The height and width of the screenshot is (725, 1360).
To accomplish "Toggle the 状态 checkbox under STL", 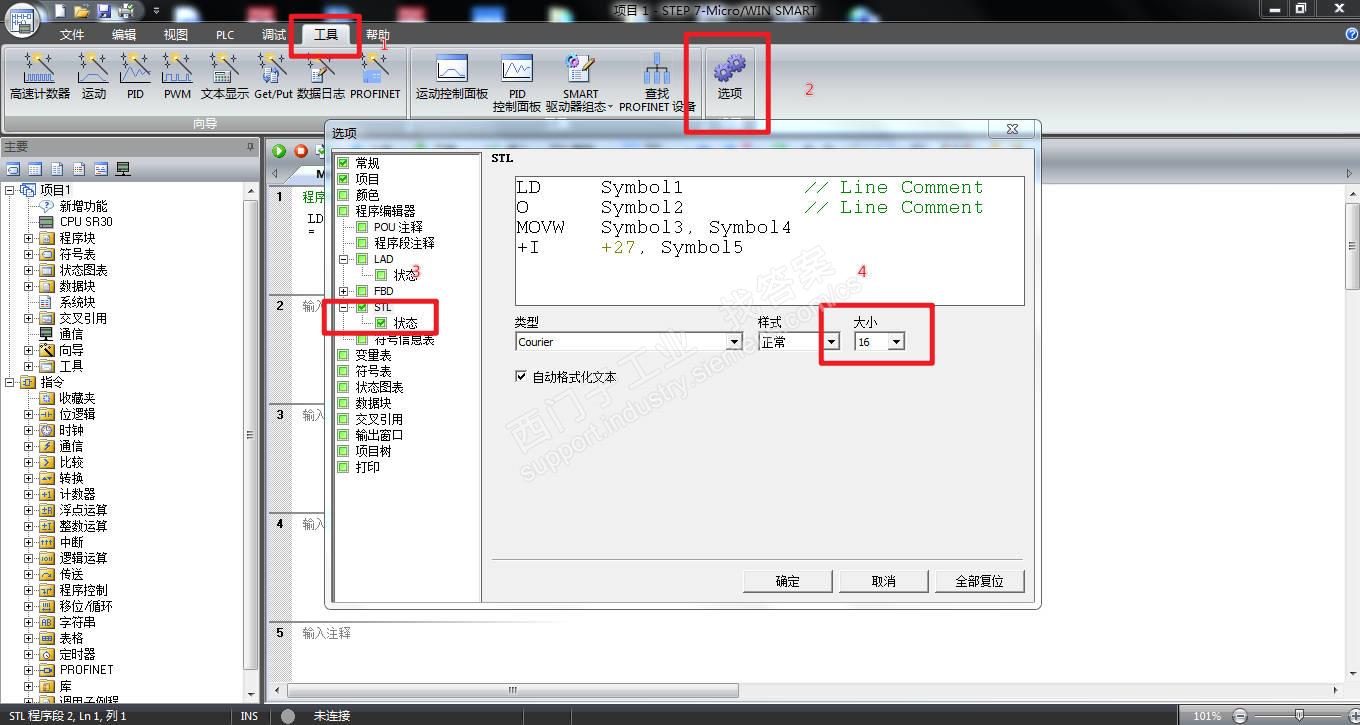I will click(381, 323).
